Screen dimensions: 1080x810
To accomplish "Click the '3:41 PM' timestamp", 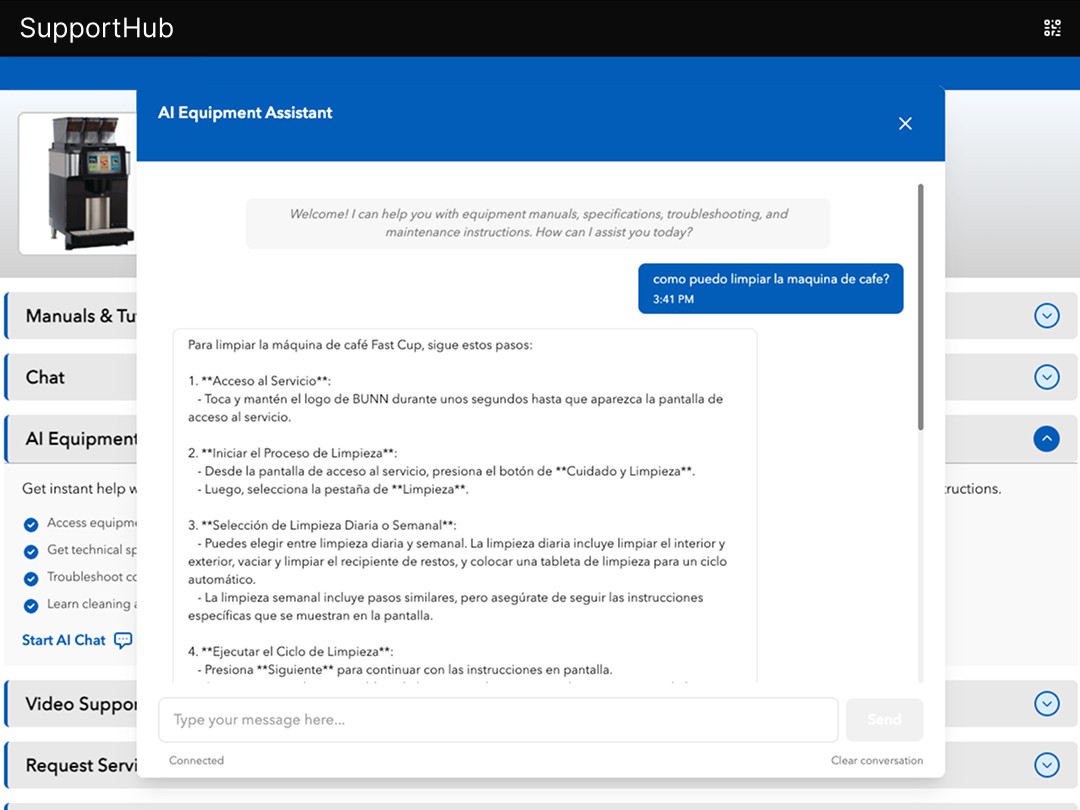I will (x=673, y=300).
